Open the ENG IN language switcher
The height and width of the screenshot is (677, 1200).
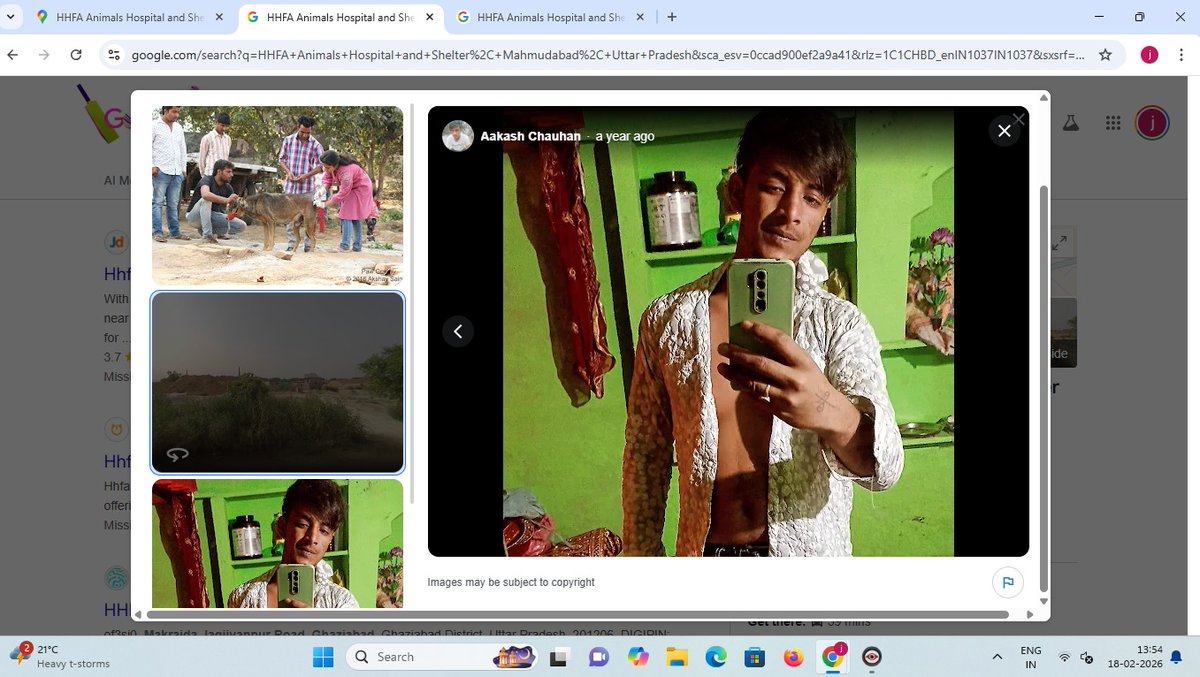tap(1031, 657)
